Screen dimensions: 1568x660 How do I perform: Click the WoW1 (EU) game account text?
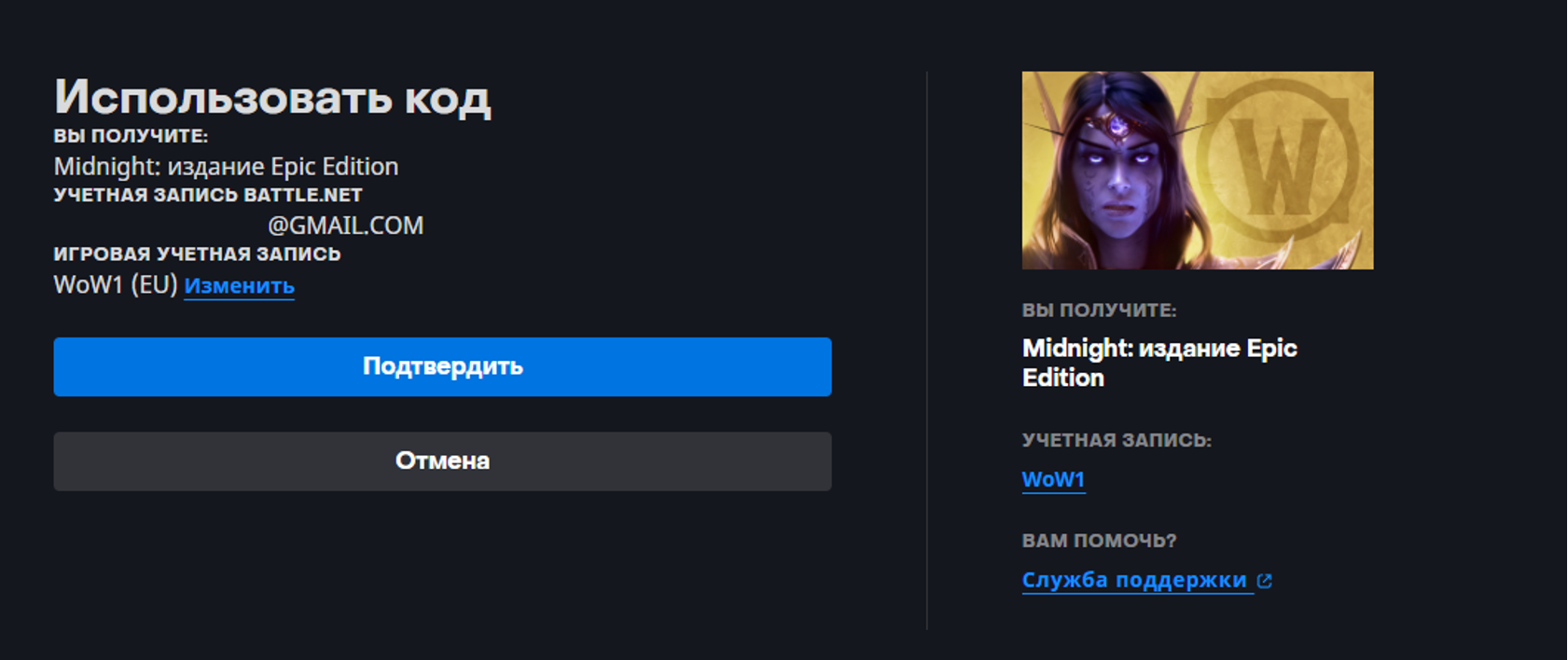click(115, 285)
